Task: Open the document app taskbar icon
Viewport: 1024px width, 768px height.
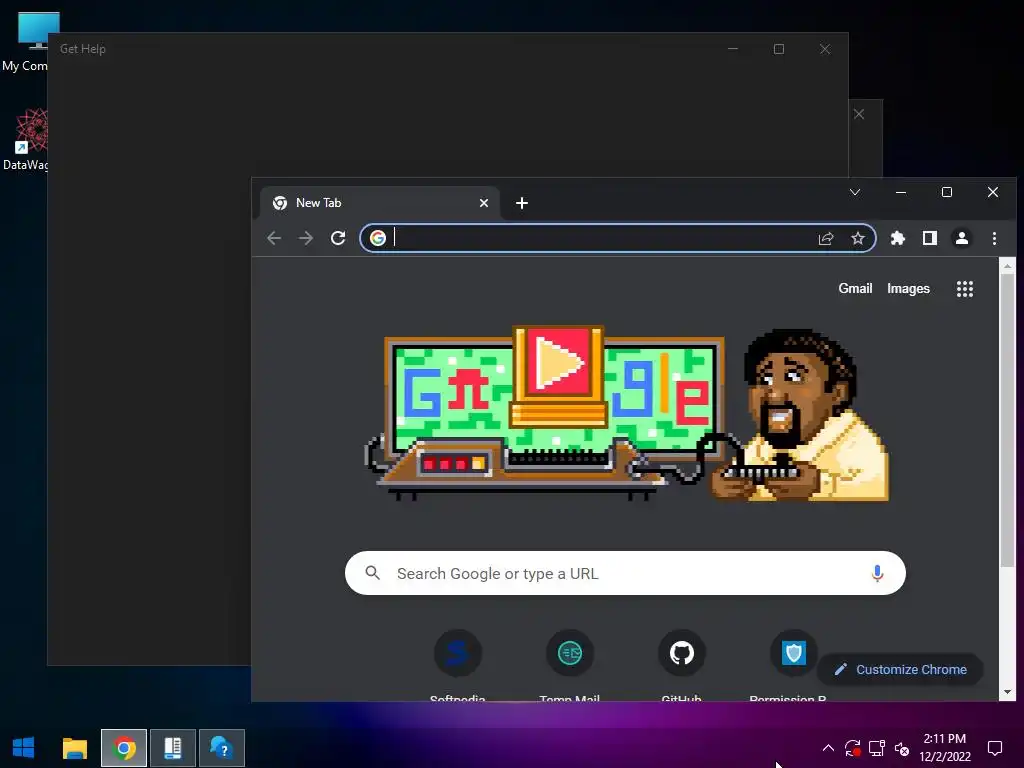Action: [x=173, y=748]
